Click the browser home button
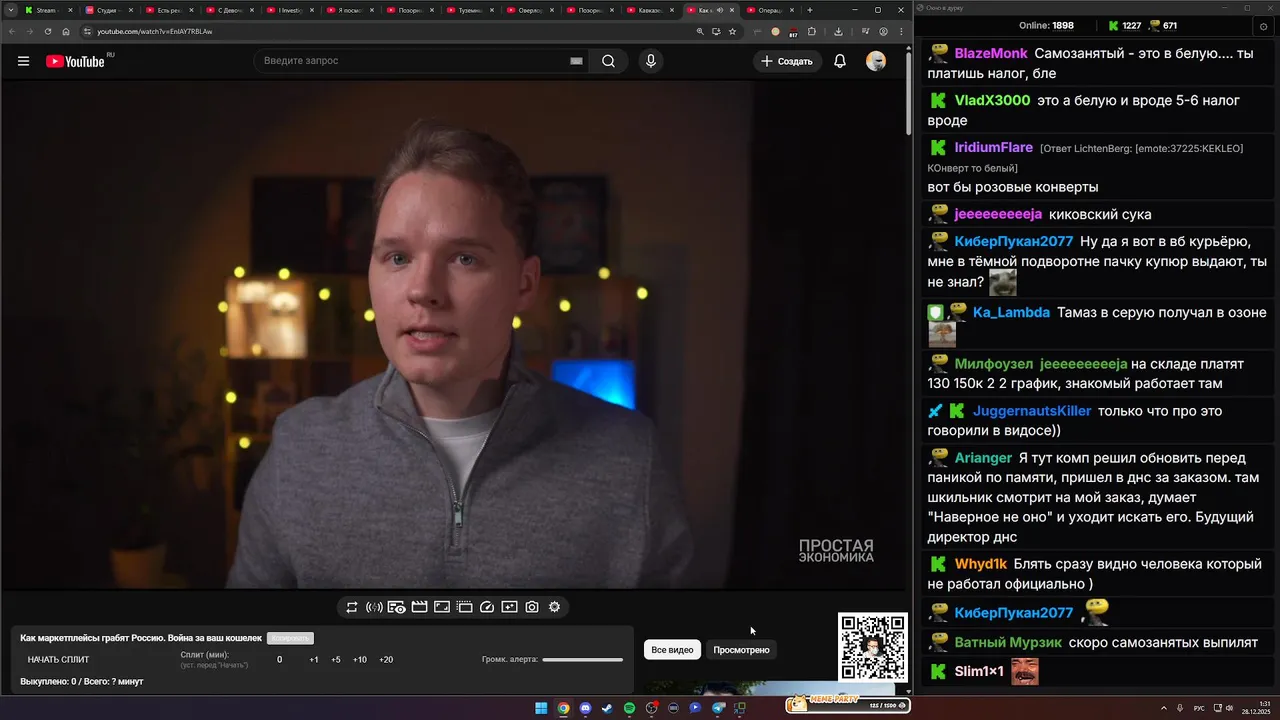Screen dimensions: 1280x720 click(x=66, y=31)
